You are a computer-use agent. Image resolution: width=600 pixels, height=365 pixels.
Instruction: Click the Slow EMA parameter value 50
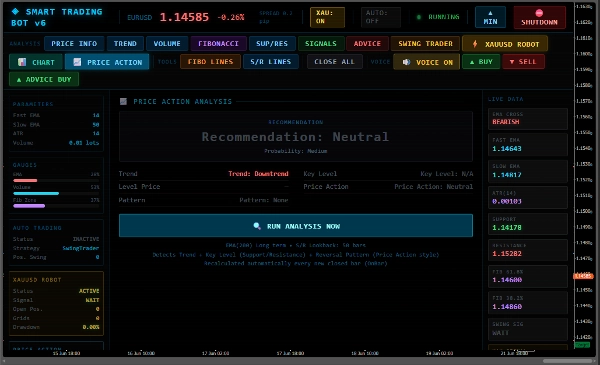click(96, 124)
